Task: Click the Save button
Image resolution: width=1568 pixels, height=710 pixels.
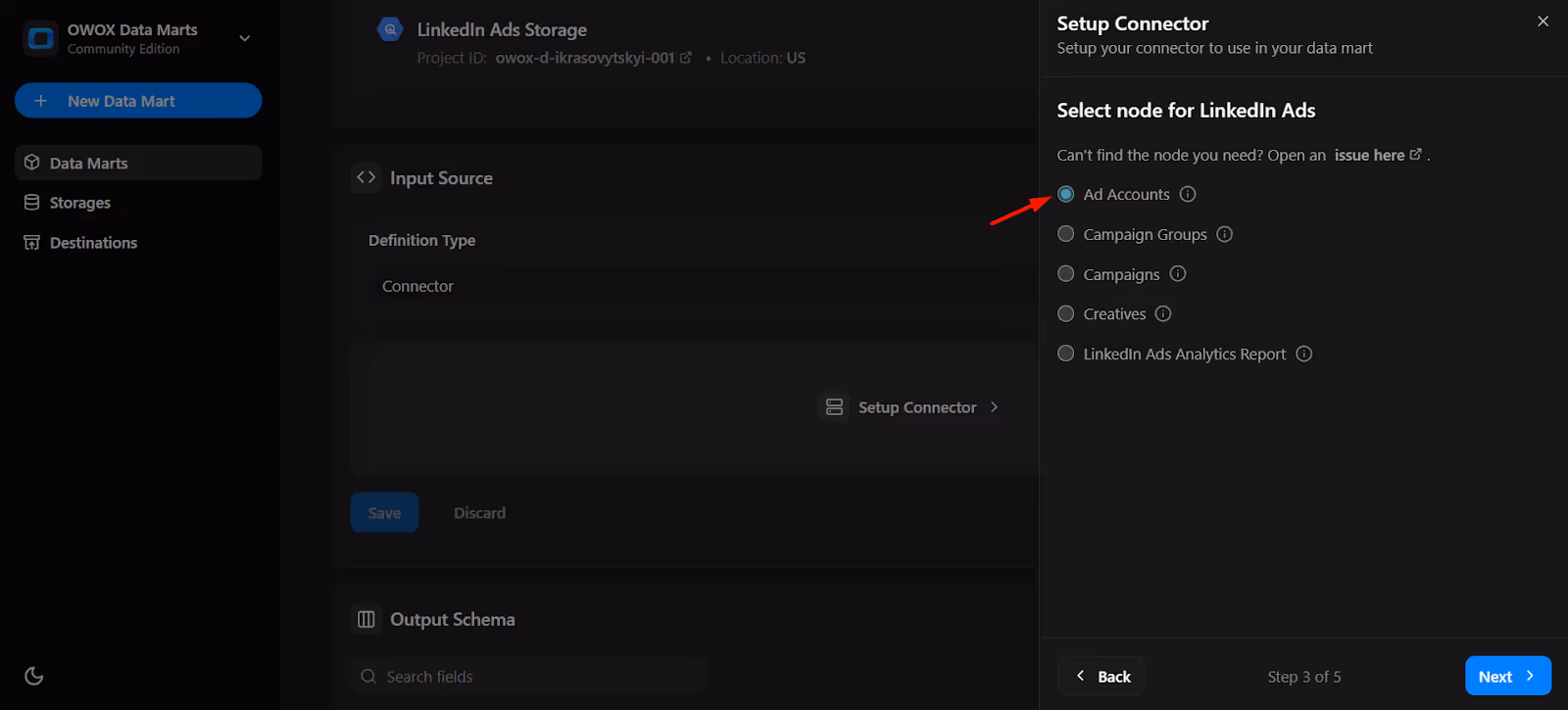Action: tap(384, 512)
